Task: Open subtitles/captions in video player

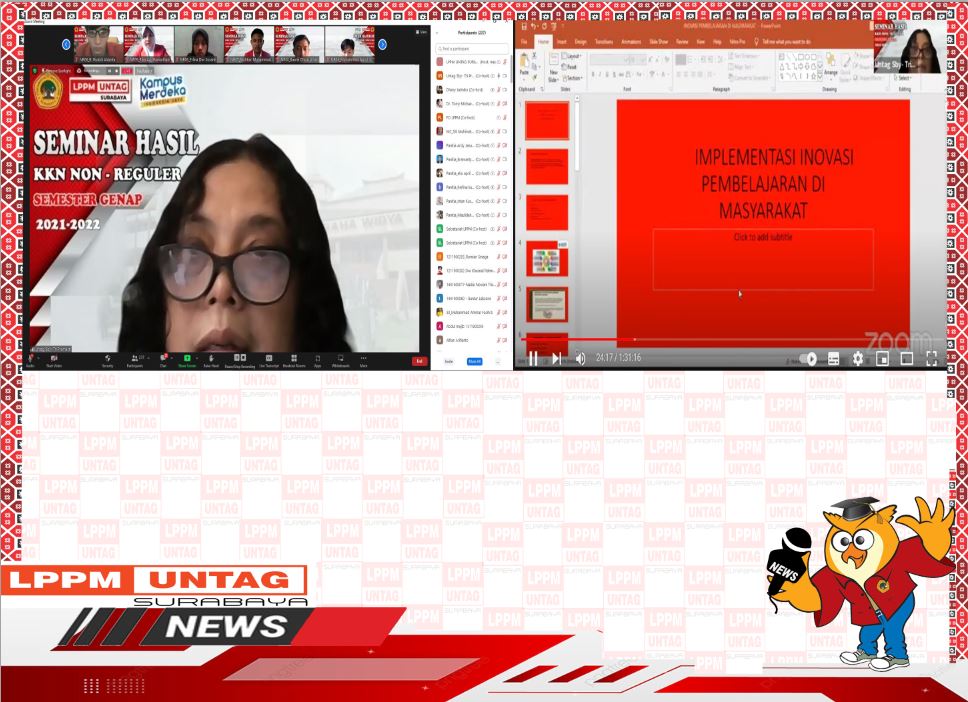Action: coord(833,359)
